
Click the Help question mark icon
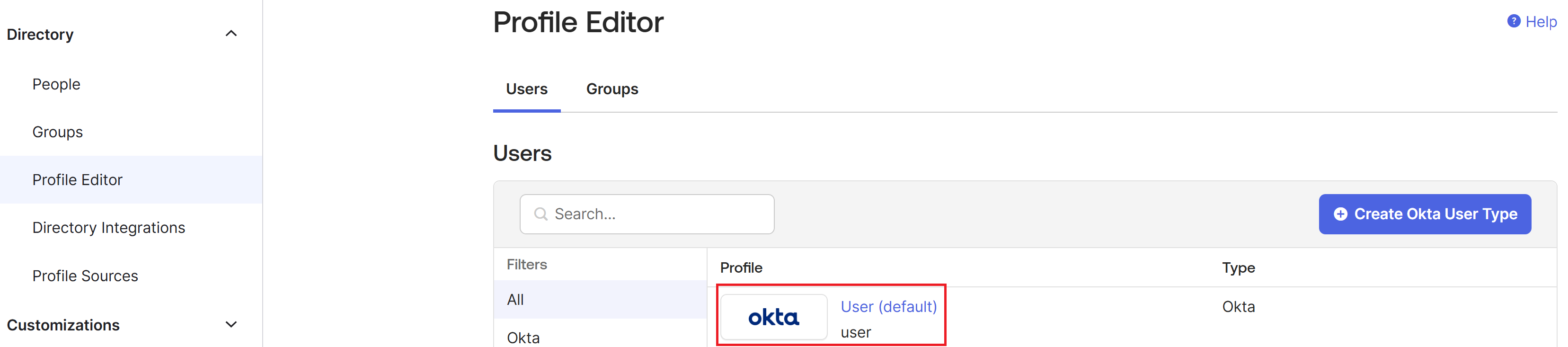pos(1513,21)
